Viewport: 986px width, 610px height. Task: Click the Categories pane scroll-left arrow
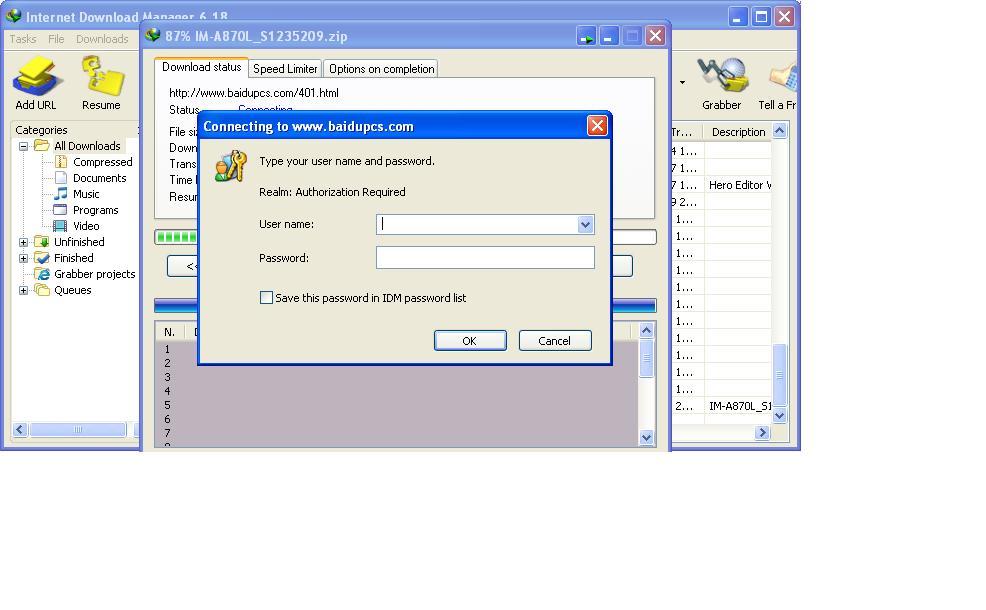click(x=19, y=430)
